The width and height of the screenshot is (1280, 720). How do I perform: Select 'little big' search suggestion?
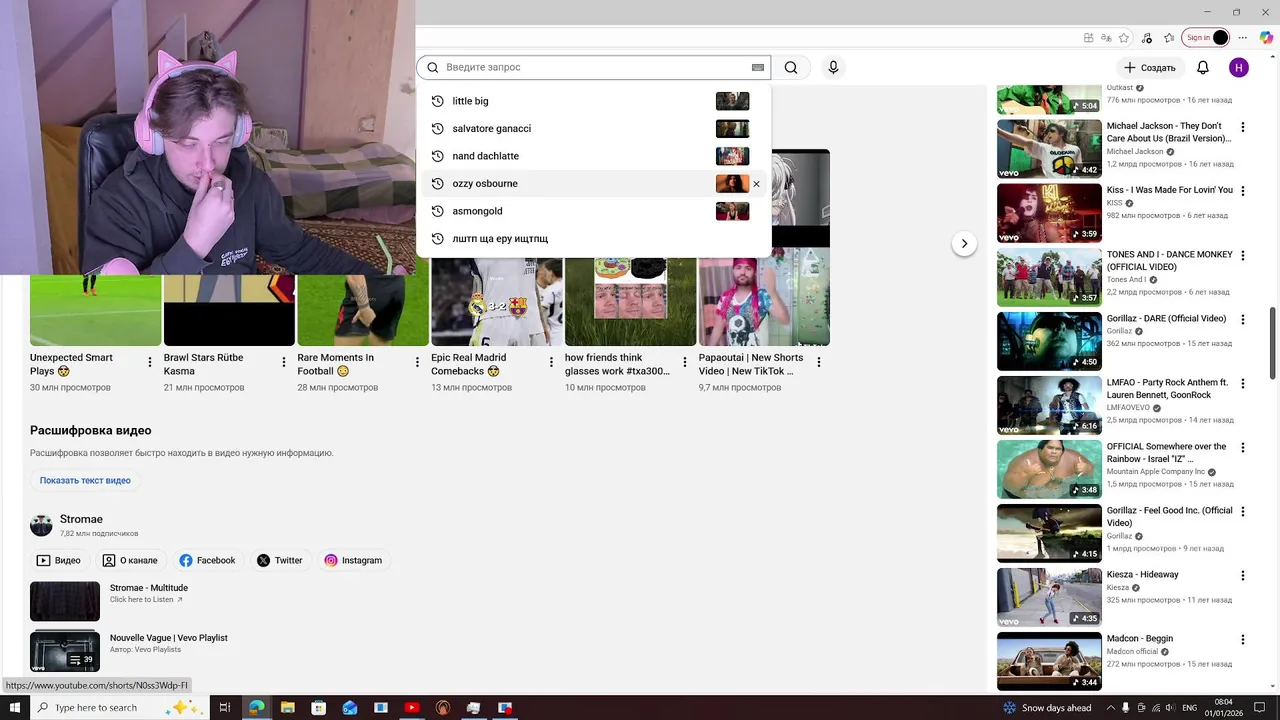pos(594,101)
